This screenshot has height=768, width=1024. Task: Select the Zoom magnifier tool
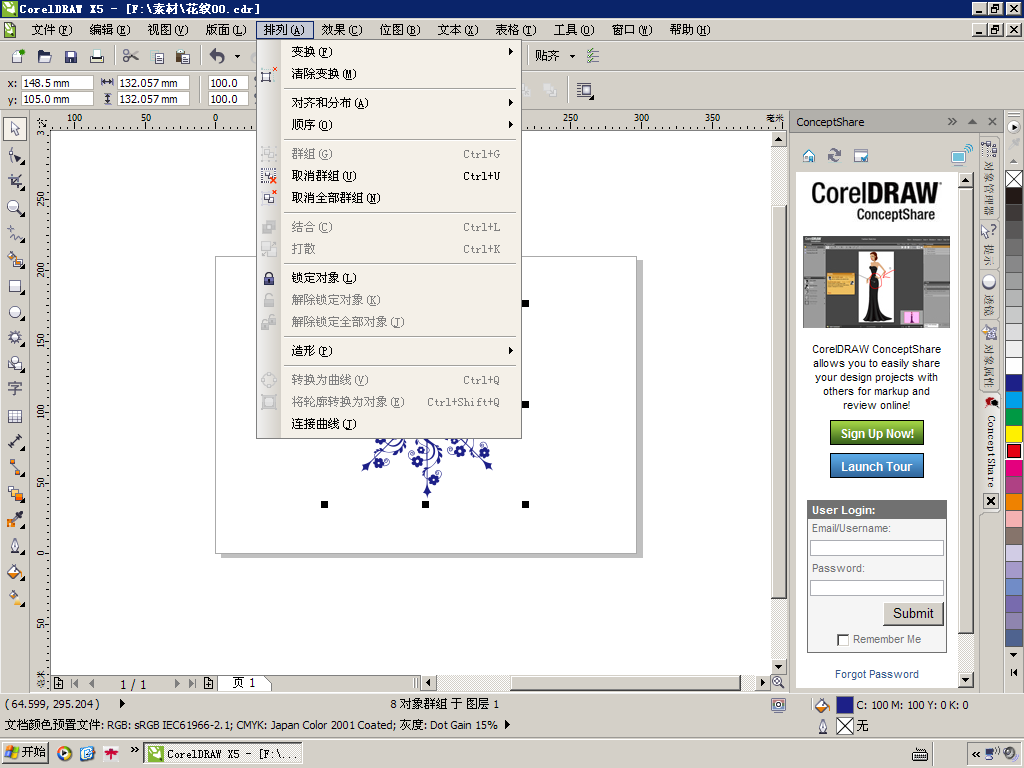click(x=15, y=208)
